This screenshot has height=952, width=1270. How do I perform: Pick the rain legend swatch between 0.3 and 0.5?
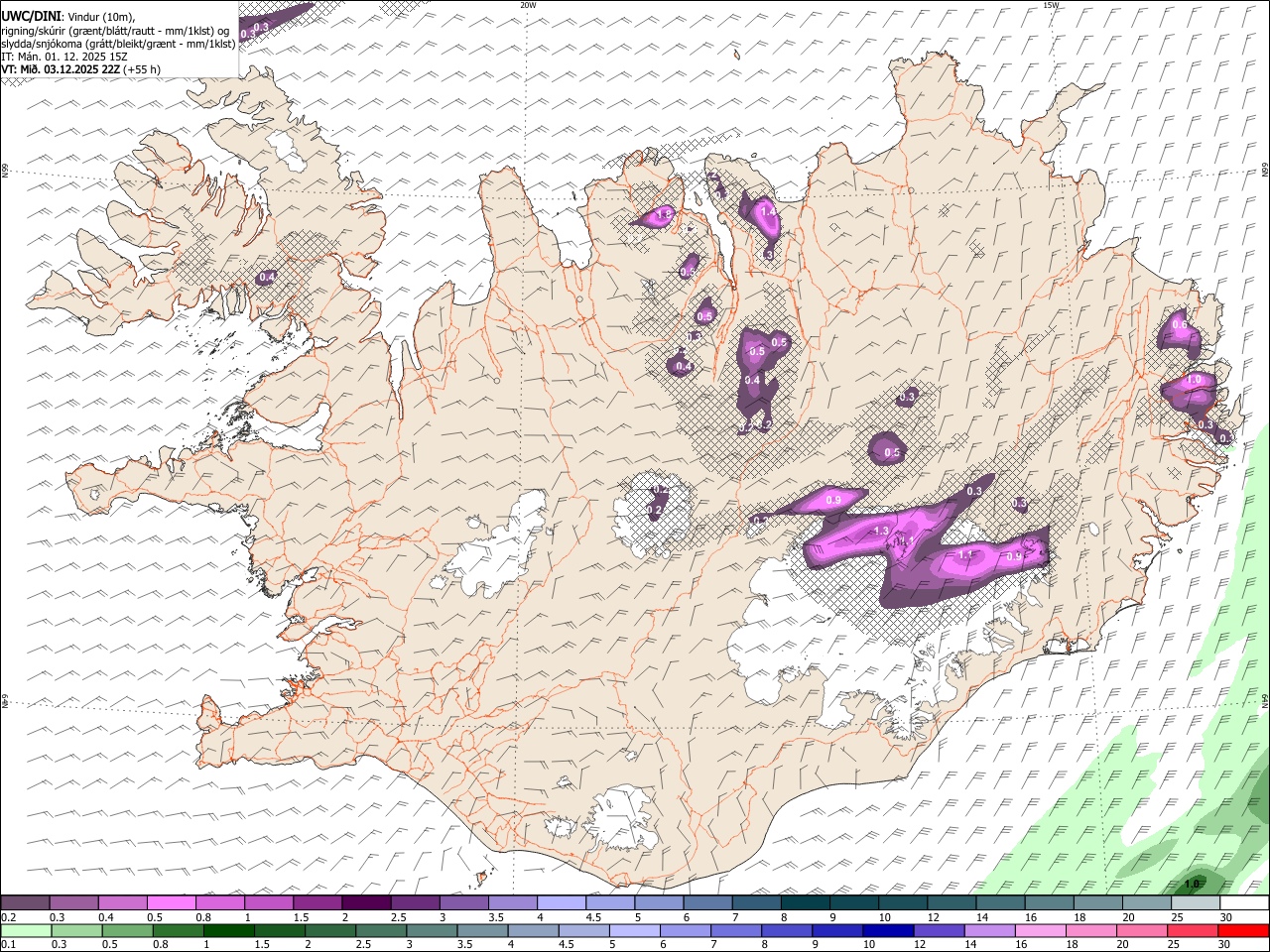point(76,931)
